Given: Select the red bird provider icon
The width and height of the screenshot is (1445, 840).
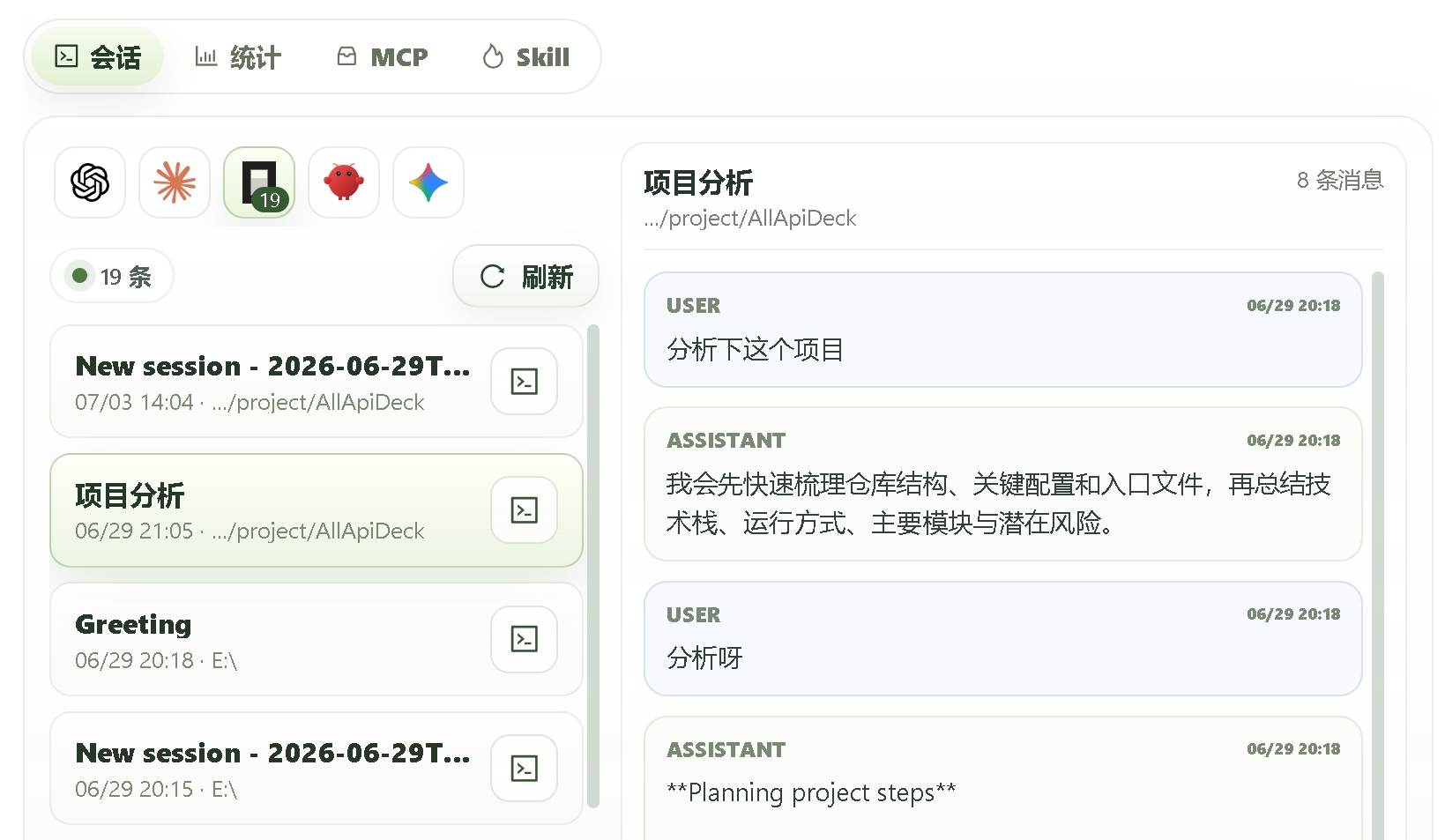Looking at the screenshot, I should 344,182.
